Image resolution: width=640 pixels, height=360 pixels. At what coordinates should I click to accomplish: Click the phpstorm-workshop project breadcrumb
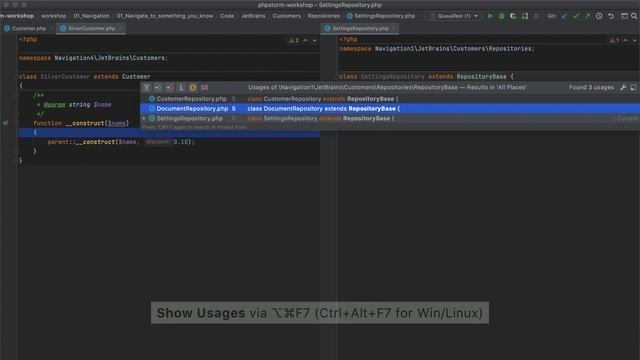(x=17, y=16)
